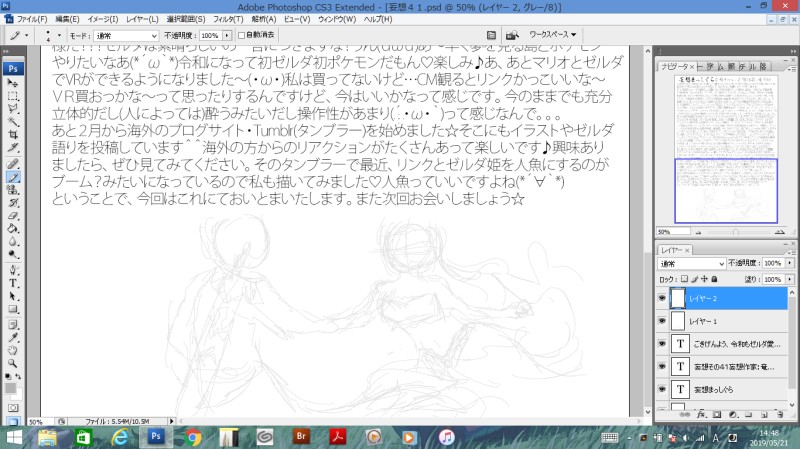Select the Notes tool
Image resolution: width=800 pixels, height=449 pixels.
point(13,325)
